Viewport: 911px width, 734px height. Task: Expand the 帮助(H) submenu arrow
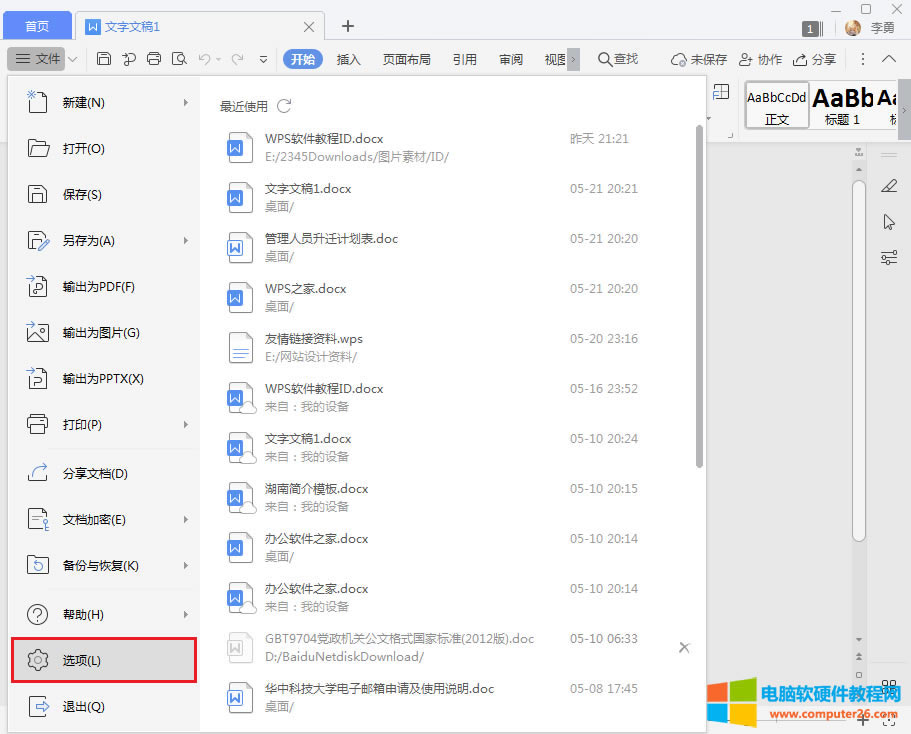[x=186, y=614]
